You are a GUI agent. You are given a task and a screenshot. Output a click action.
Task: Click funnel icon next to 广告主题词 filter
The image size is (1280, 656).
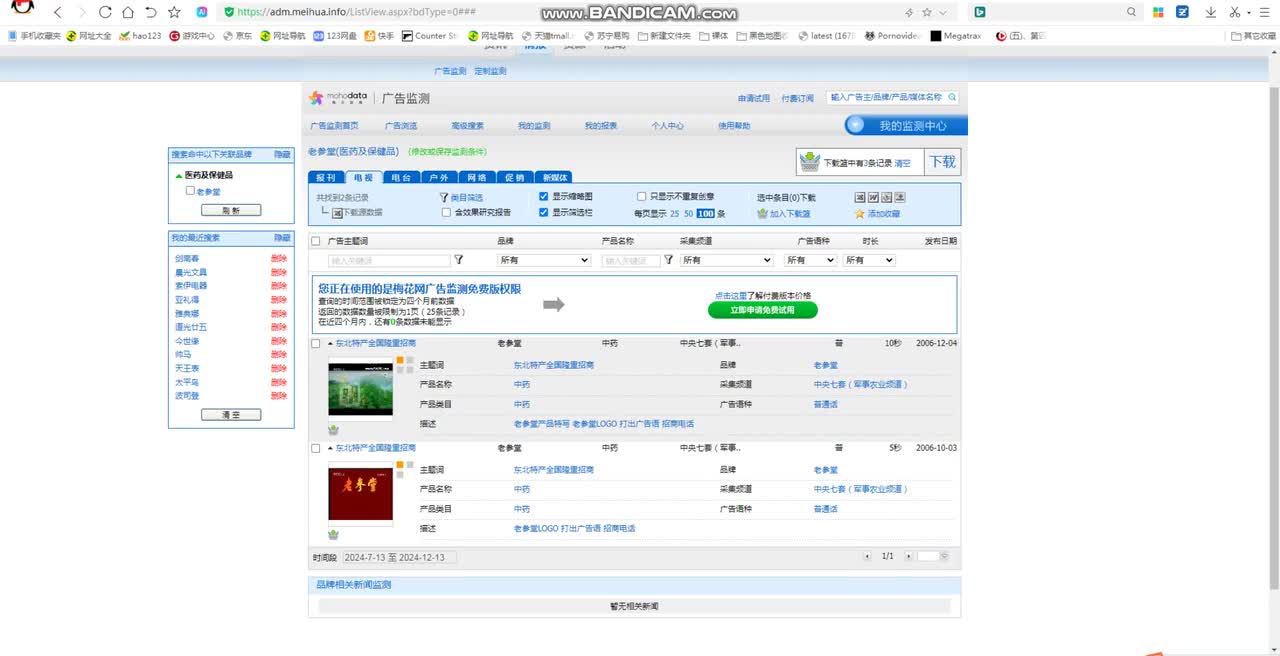point(459,260)
